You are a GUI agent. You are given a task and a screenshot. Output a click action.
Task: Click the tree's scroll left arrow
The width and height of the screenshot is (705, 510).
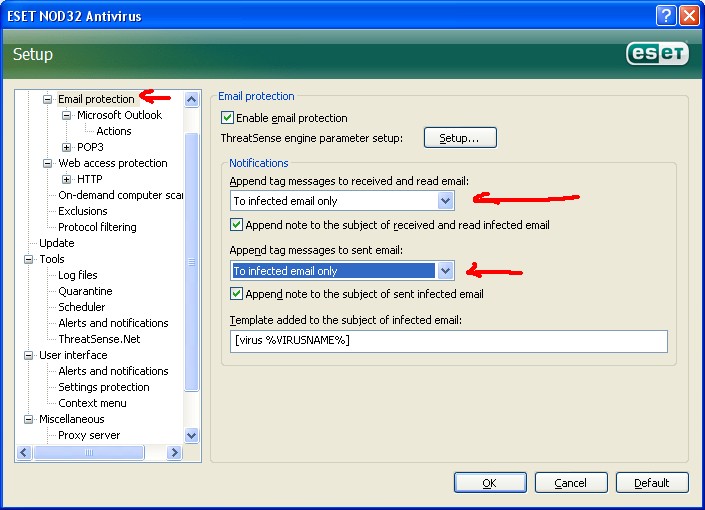24,452
